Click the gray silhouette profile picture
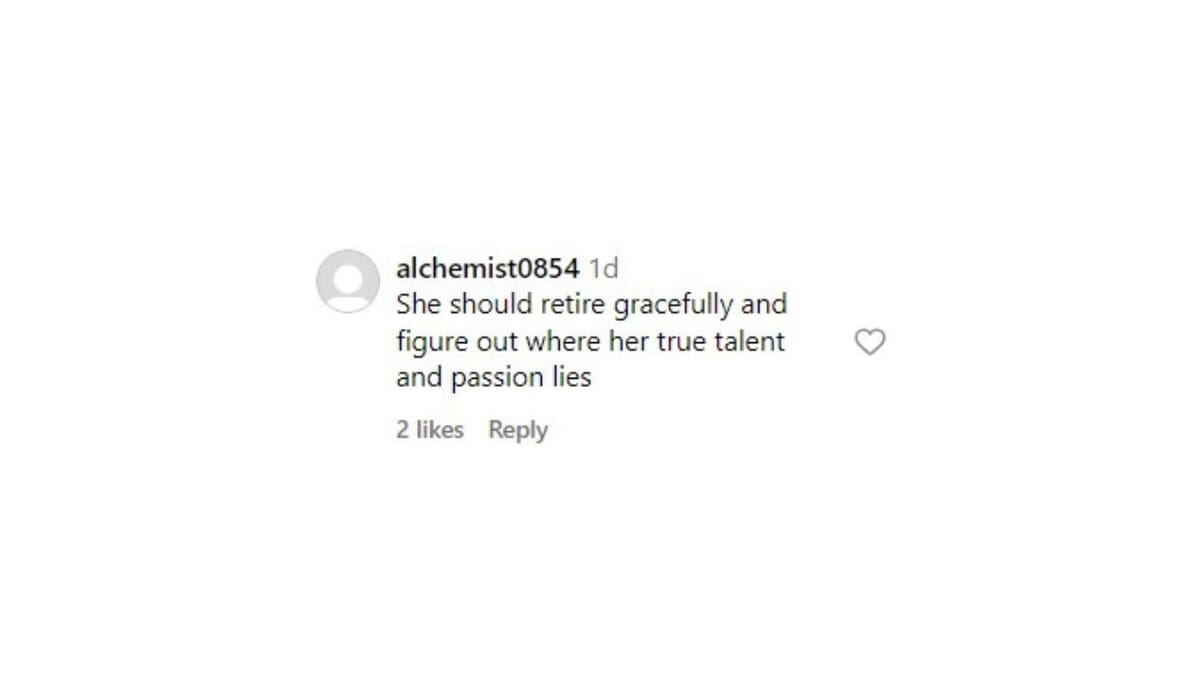Viewport: 1200px width, 675px height. coord(348,281)
